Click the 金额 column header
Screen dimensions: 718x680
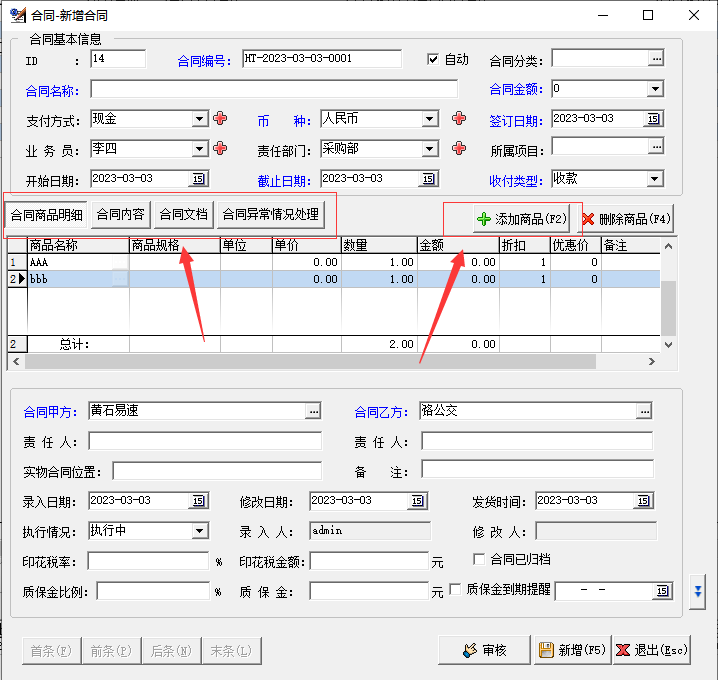click(458, 245)
